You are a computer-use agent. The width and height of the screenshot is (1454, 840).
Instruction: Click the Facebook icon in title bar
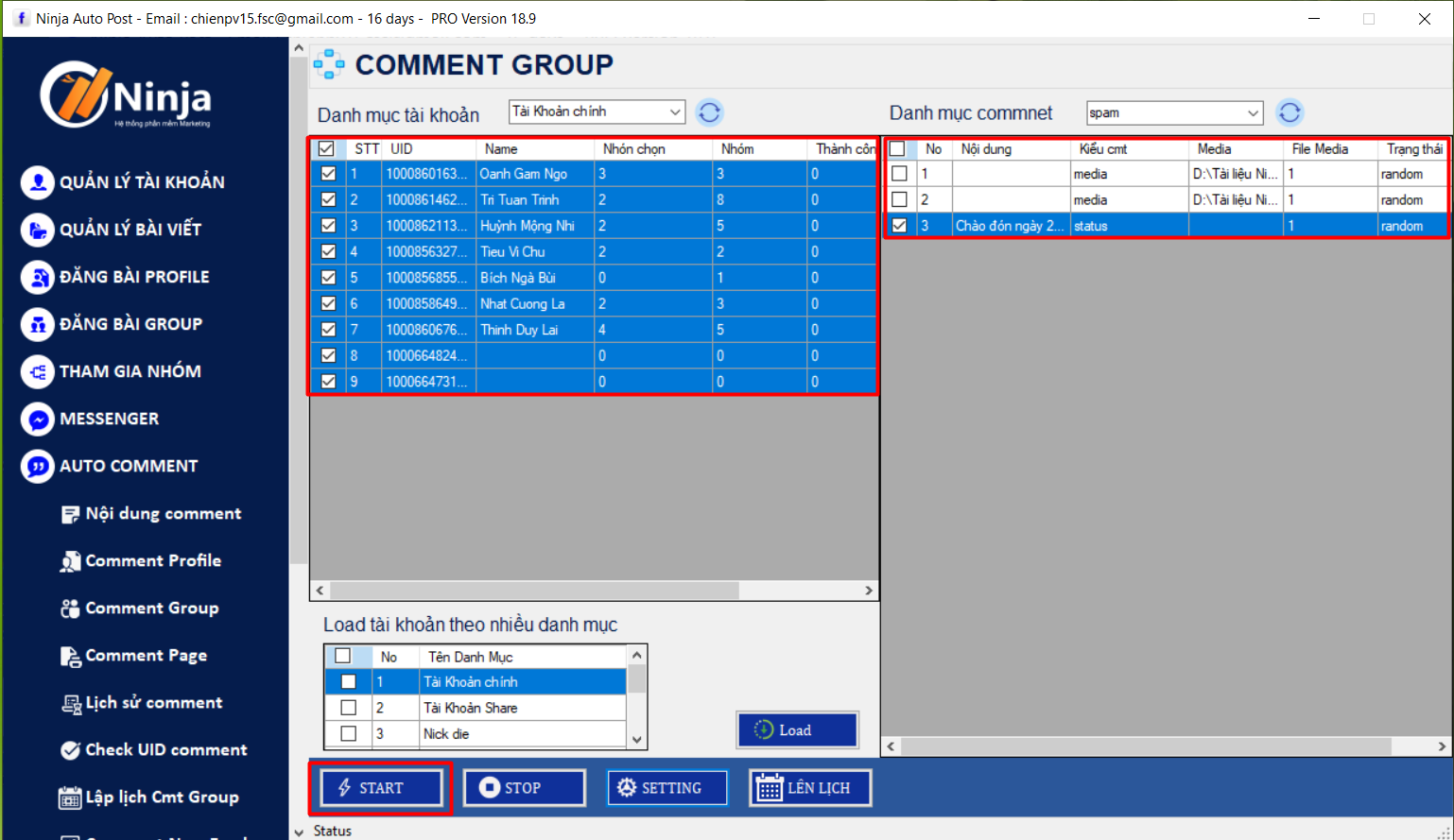coord(21,18)
